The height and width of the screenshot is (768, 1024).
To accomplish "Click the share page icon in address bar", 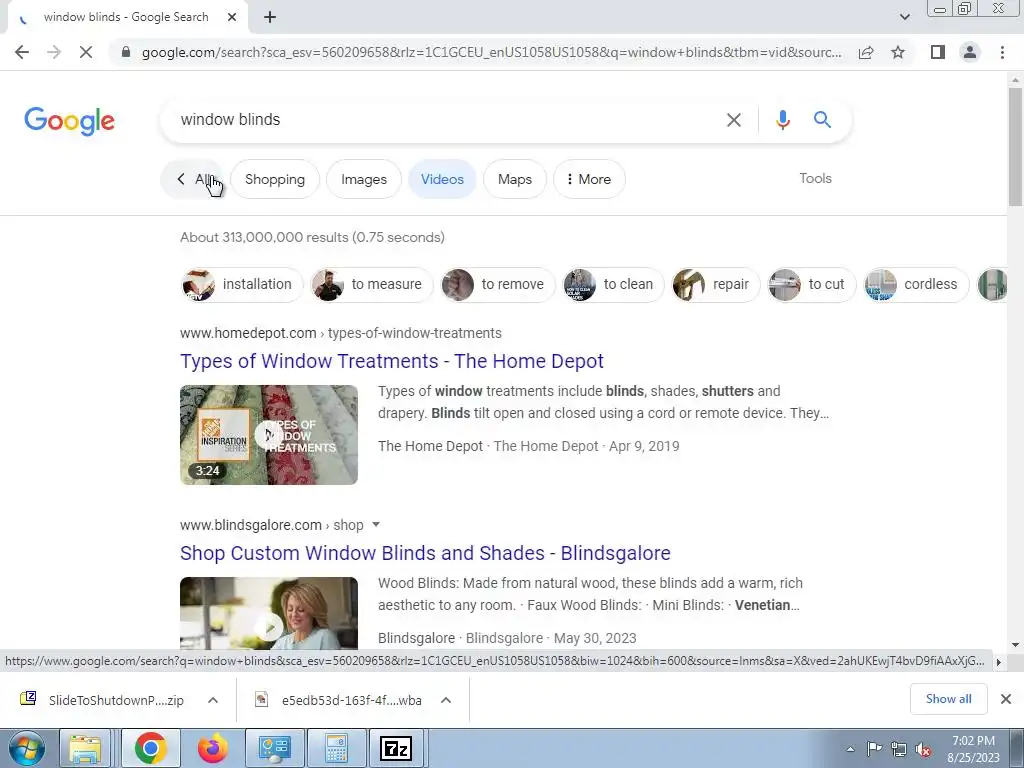I will click(x=866, y=52).
